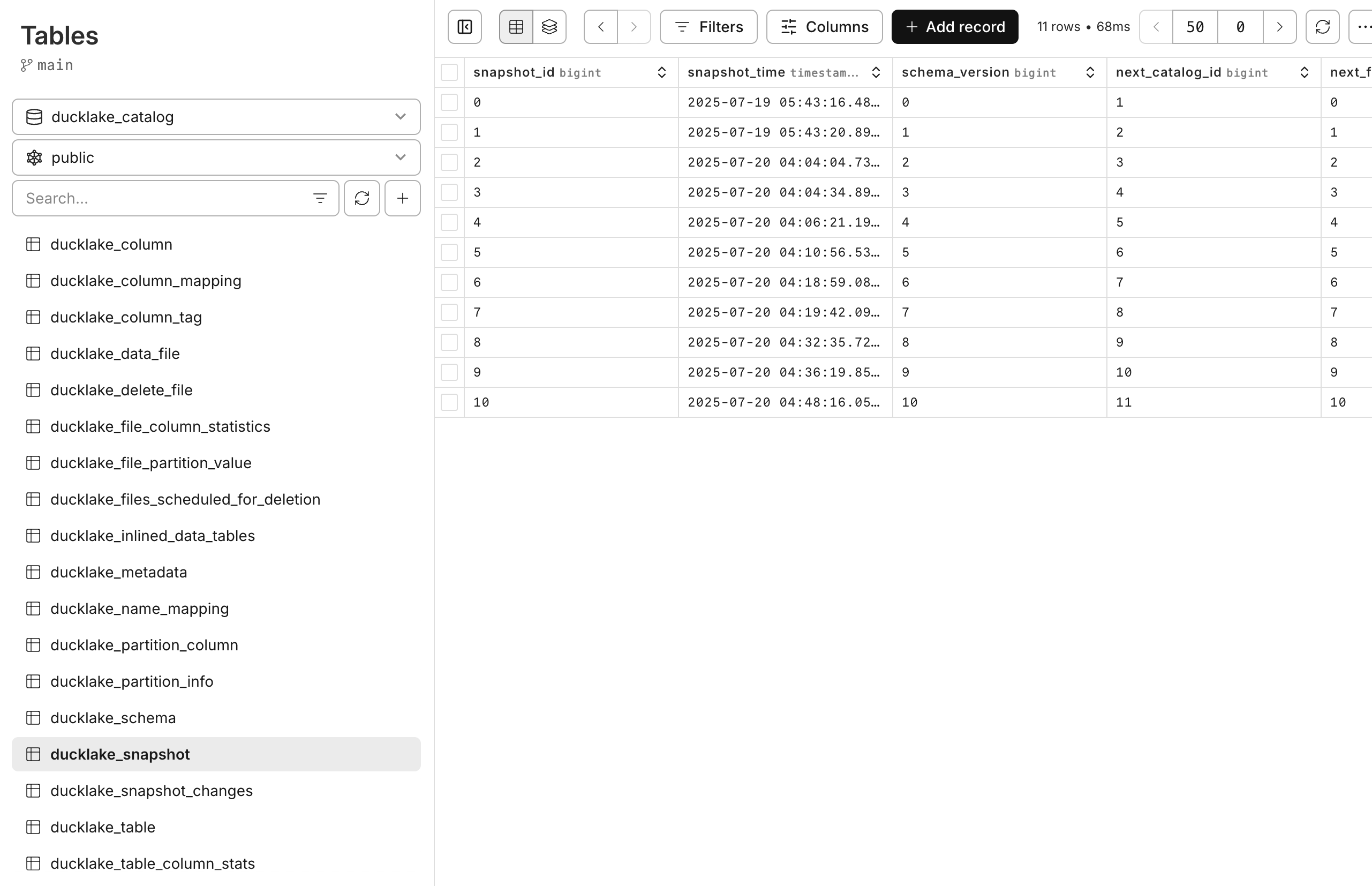The width and height of the screenshot is (1372, 886).
Task: Add a new record
Action: coord(954,26)
